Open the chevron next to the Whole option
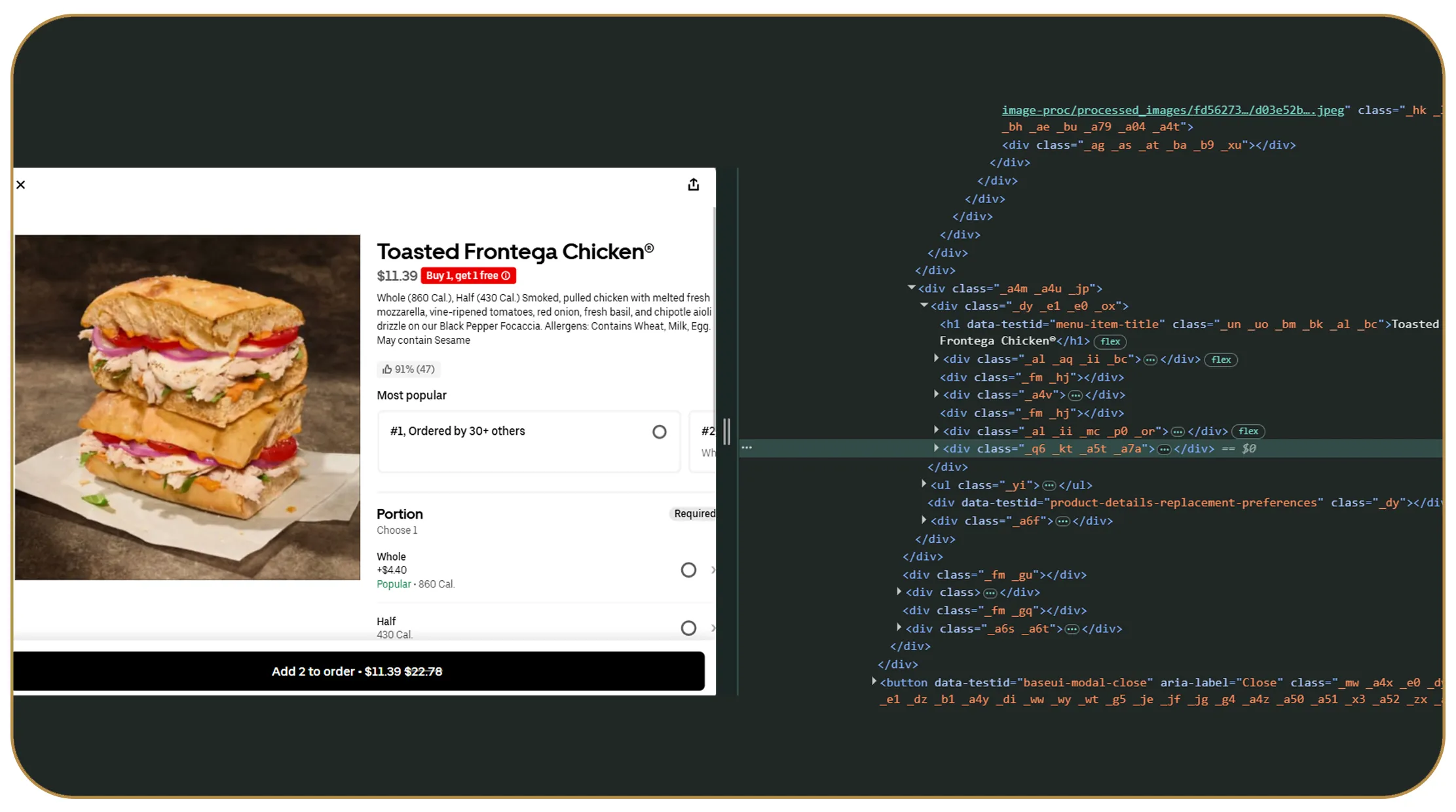The height and width of the screenshot is (812, 1456). pyautogui.click(x=713, y=570)
